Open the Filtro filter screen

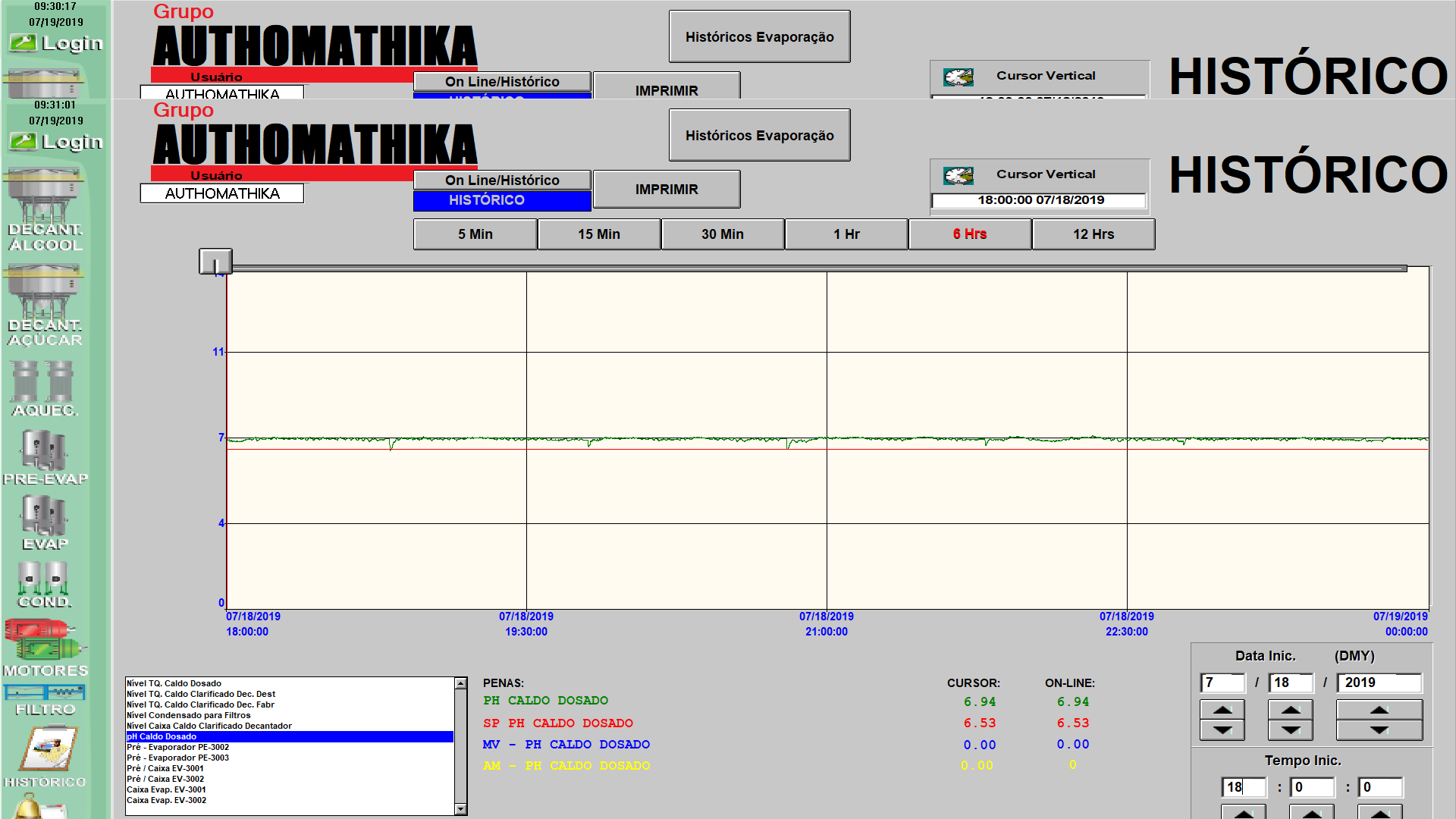[45, 701]
